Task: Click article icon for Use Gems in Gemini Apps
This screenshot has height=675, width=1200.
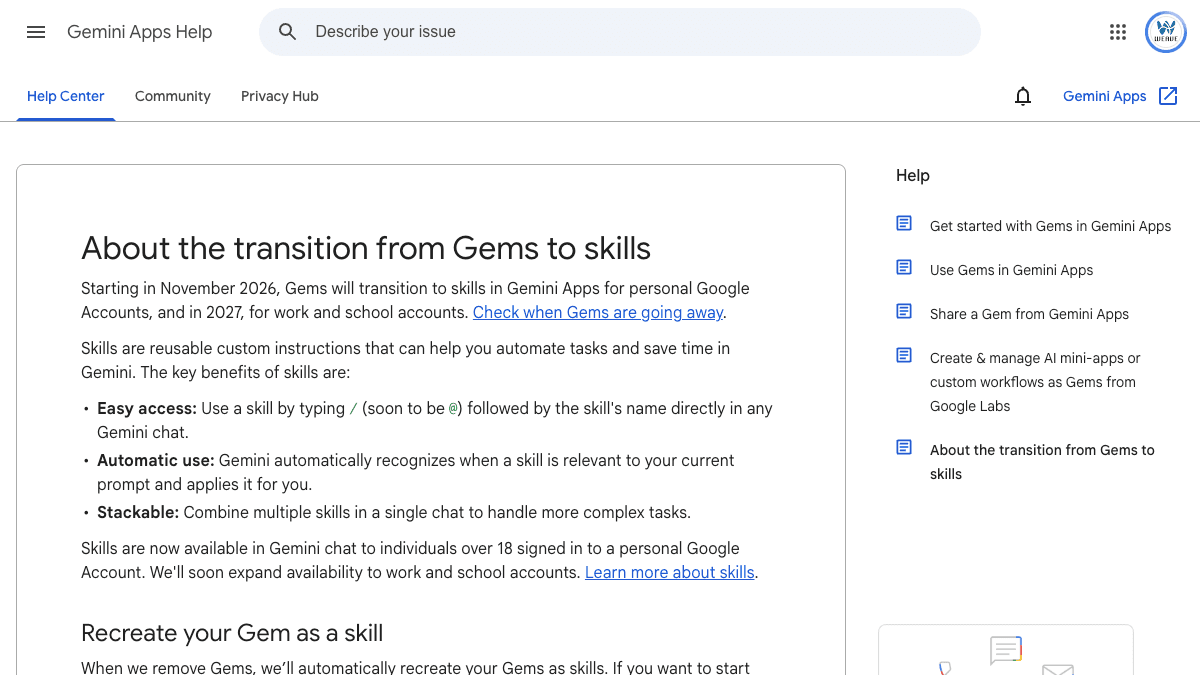Action: point(904,268)
